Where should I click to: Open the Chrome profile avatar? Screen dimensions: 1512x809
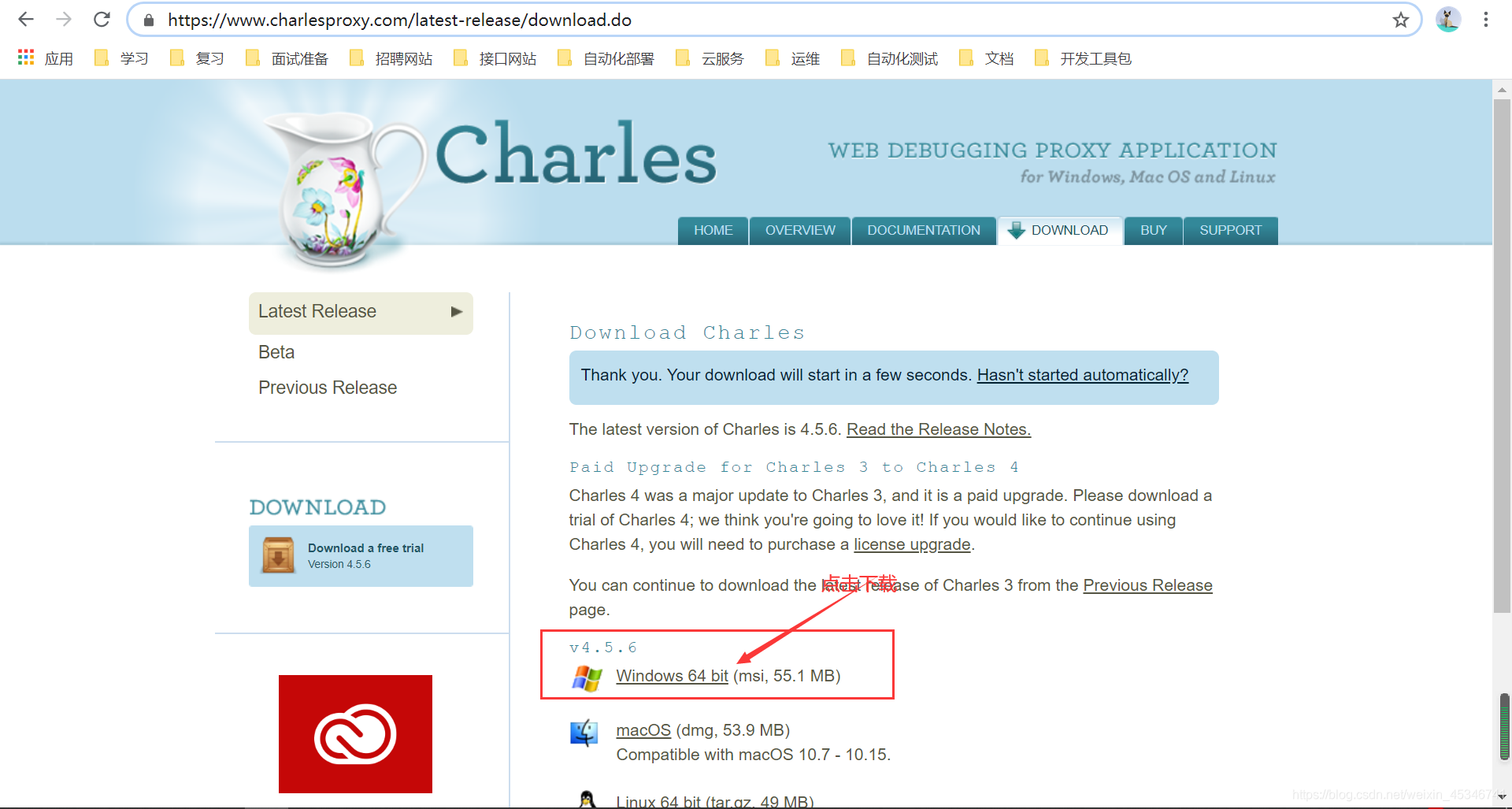pyautogui.click(x=1447, y=20)
